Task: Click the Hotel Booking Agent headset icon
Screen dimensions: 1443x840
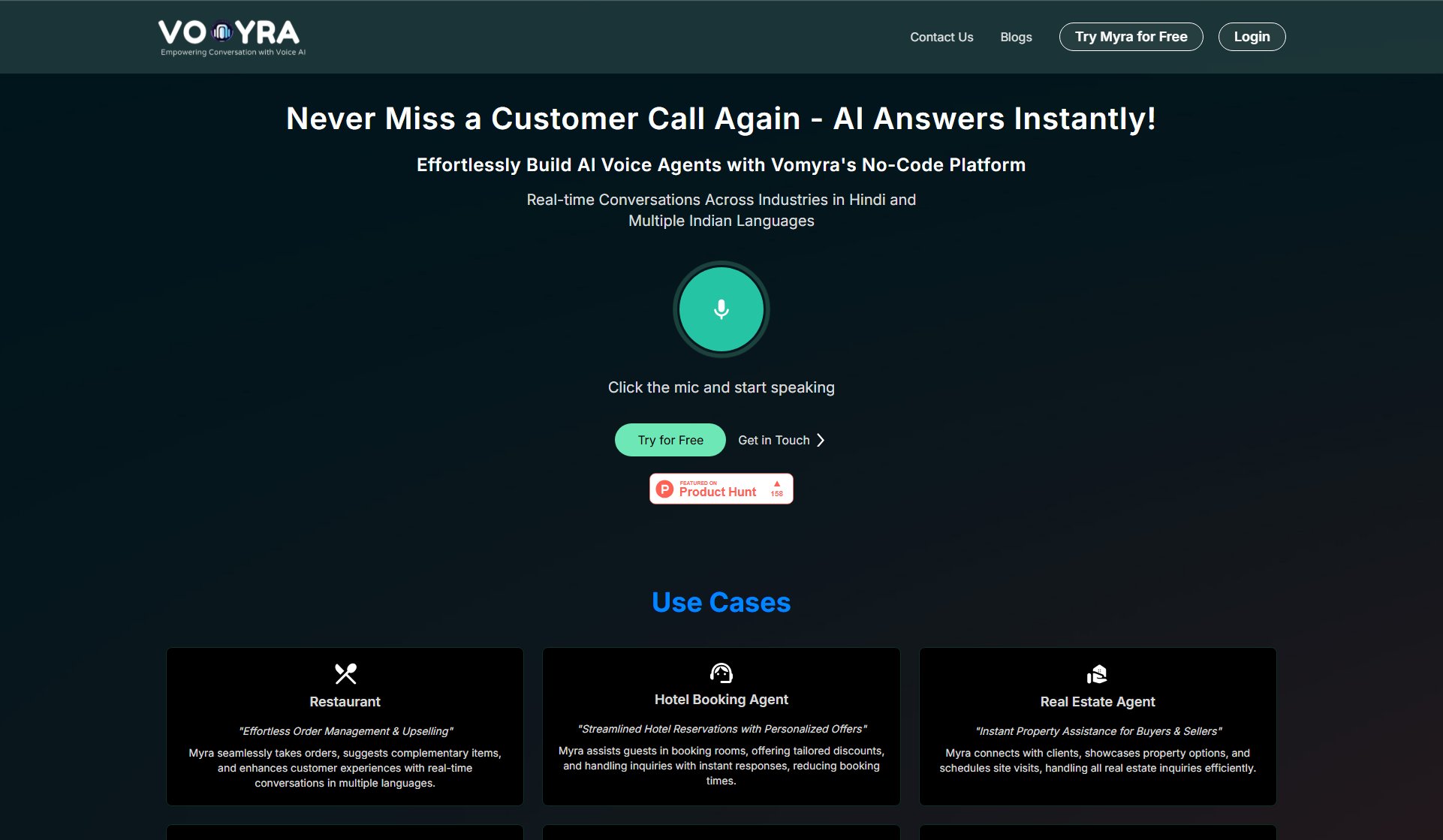Action: (721, 673)
